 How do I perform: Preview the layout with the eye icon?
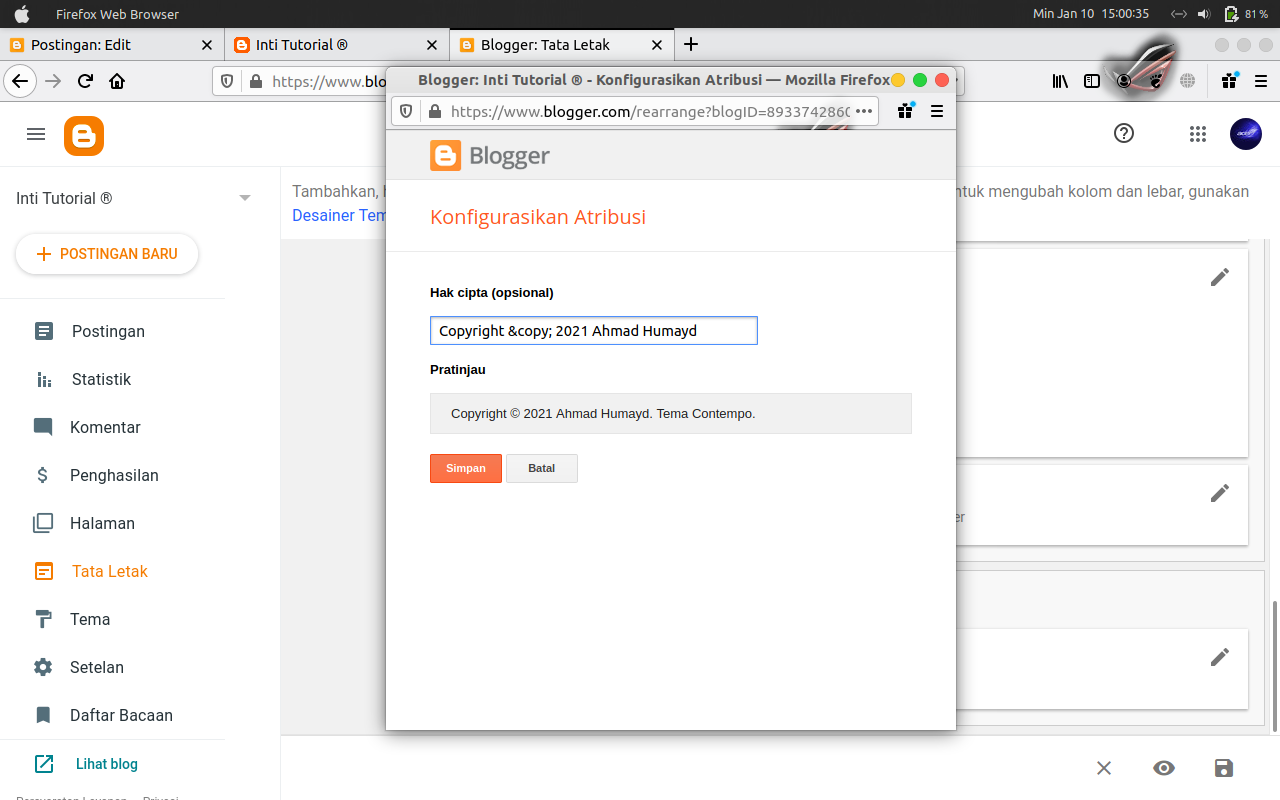click(x=1163, y=768)
